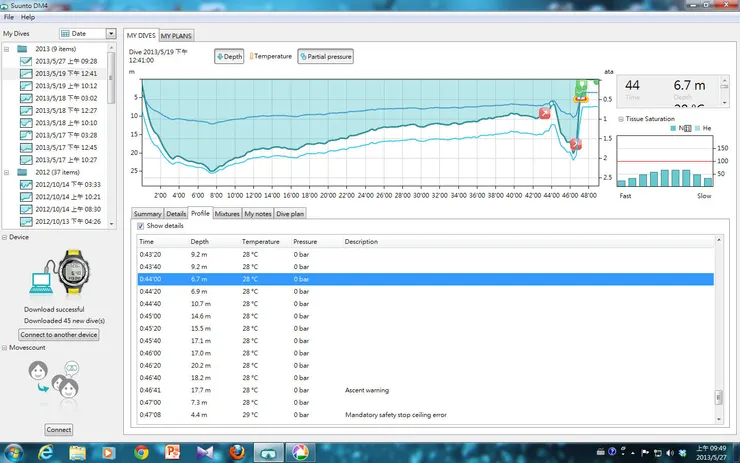
Task: Click the 2013 folder icon in dive list
Action: tap(22, 49)
